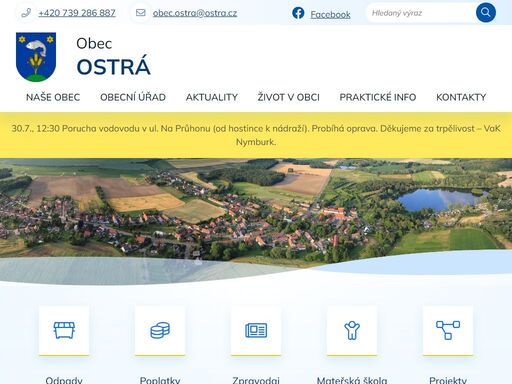The height and width of the screenshot is (384, 512).
Task: Click the phone number +420 739 286 887
Action: pos(77,13)
